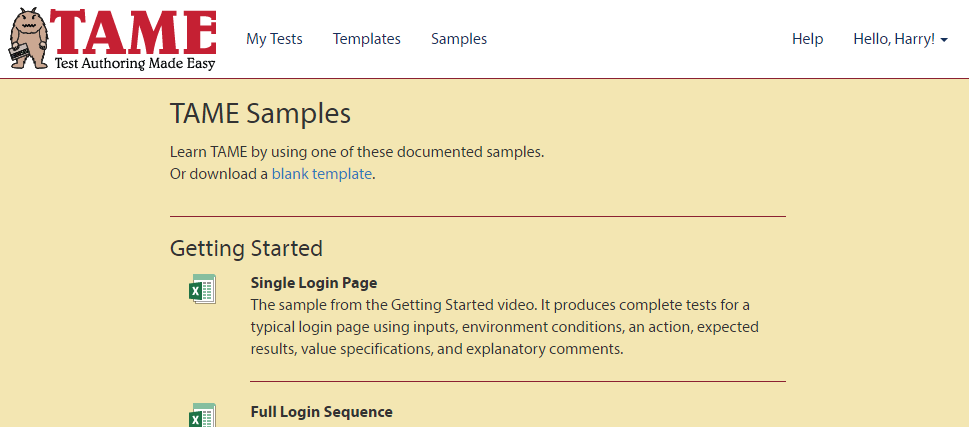969x427 pixels.
Task: Expand the Hello, Harry! user menu
Action: 900,39
